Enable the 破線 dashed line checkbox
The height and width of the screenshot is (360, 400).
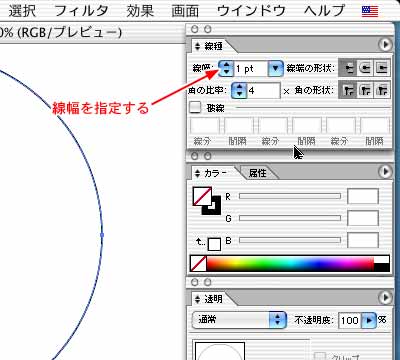point(195,108)
